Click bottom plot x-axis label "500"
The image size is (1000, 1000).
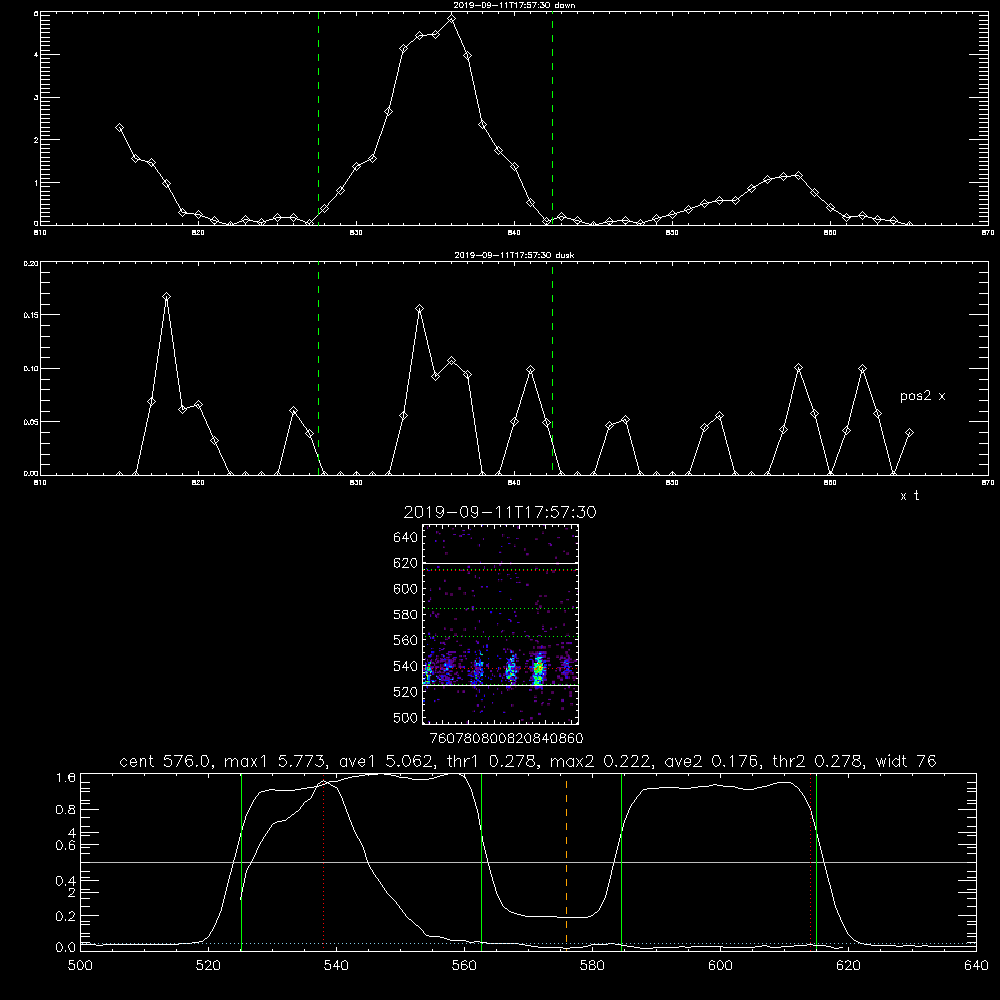(x=80, y=966)
